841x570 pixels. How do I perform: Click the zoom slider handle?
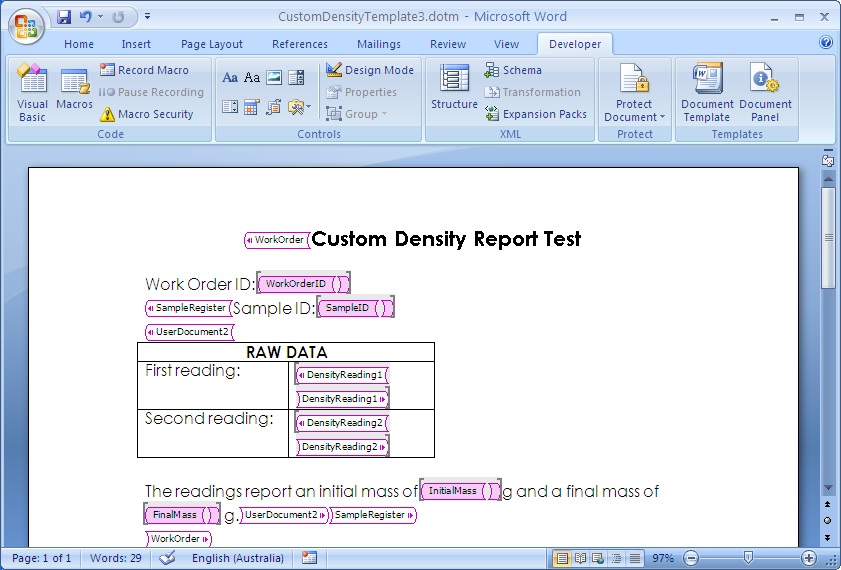[x=748, y=558]
